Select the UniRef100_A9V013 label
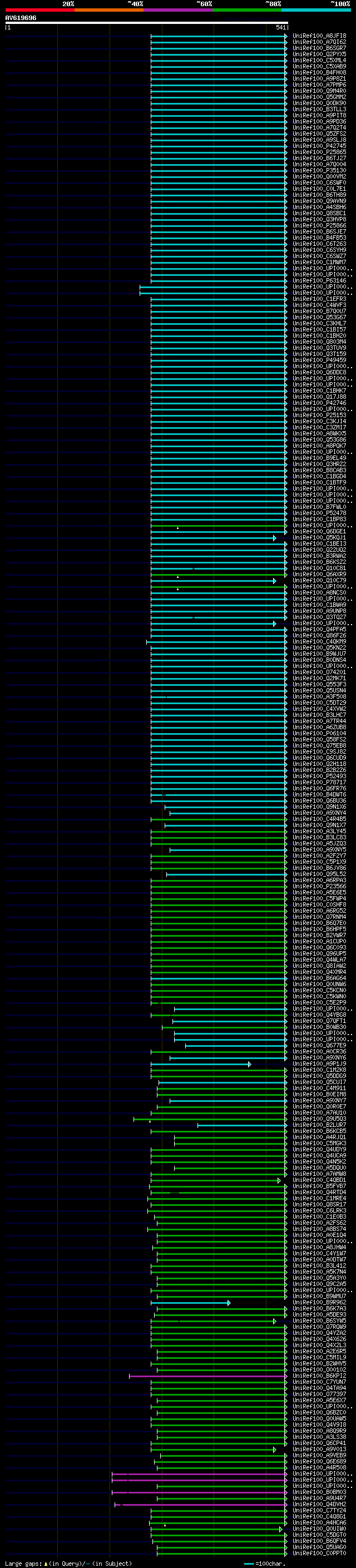Image resolution: width=356 pixels, height=1568 pixels. (319, 1450)
